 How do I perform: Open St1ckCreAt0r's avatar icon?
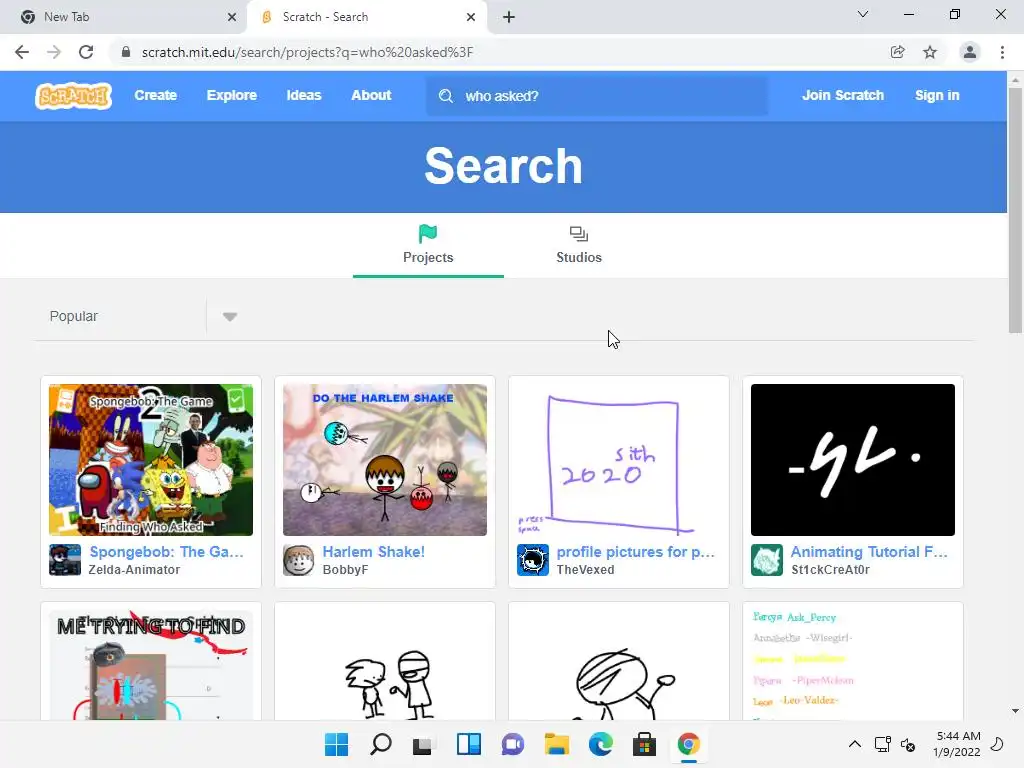[767, 560]
